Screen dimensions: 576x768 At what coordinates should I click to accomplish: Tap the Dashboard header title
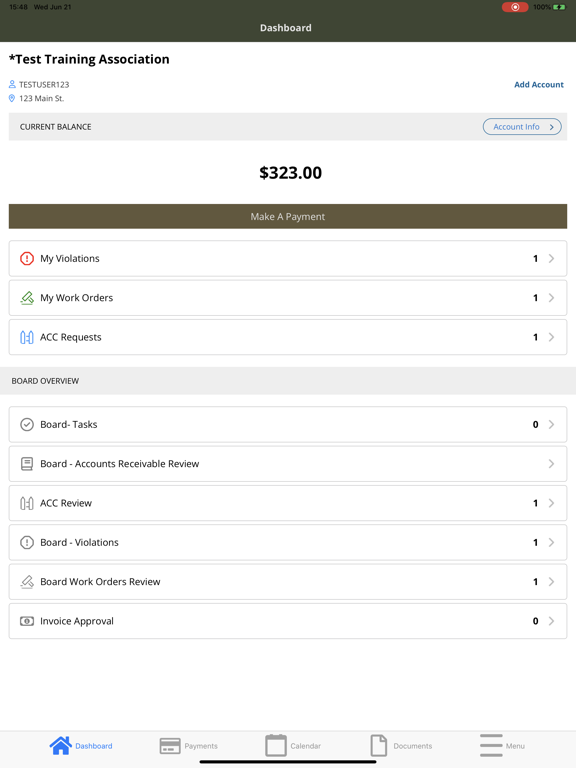pyautogui.click(x=286, y=28)
